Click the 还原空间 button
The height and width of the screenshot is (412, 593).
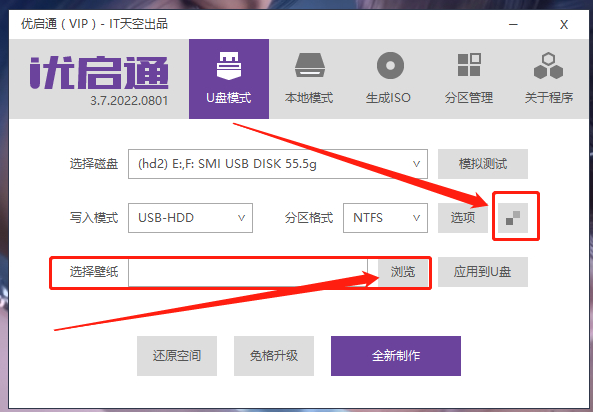177,356
